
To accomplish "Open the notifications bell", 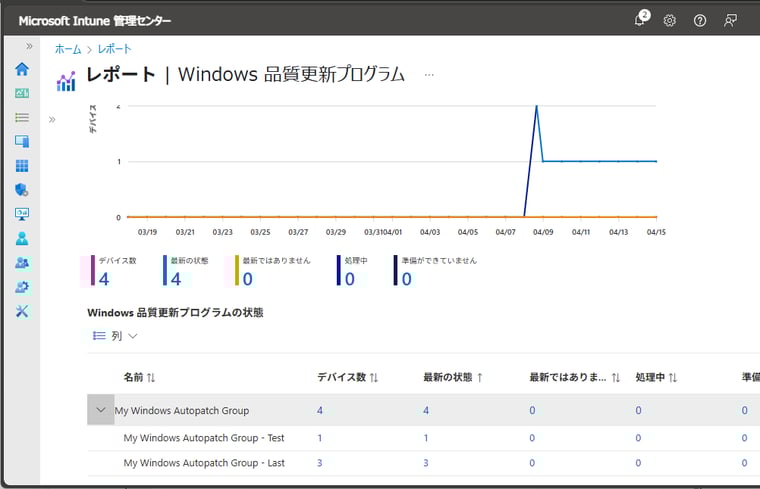I will [x=640, y=20].
